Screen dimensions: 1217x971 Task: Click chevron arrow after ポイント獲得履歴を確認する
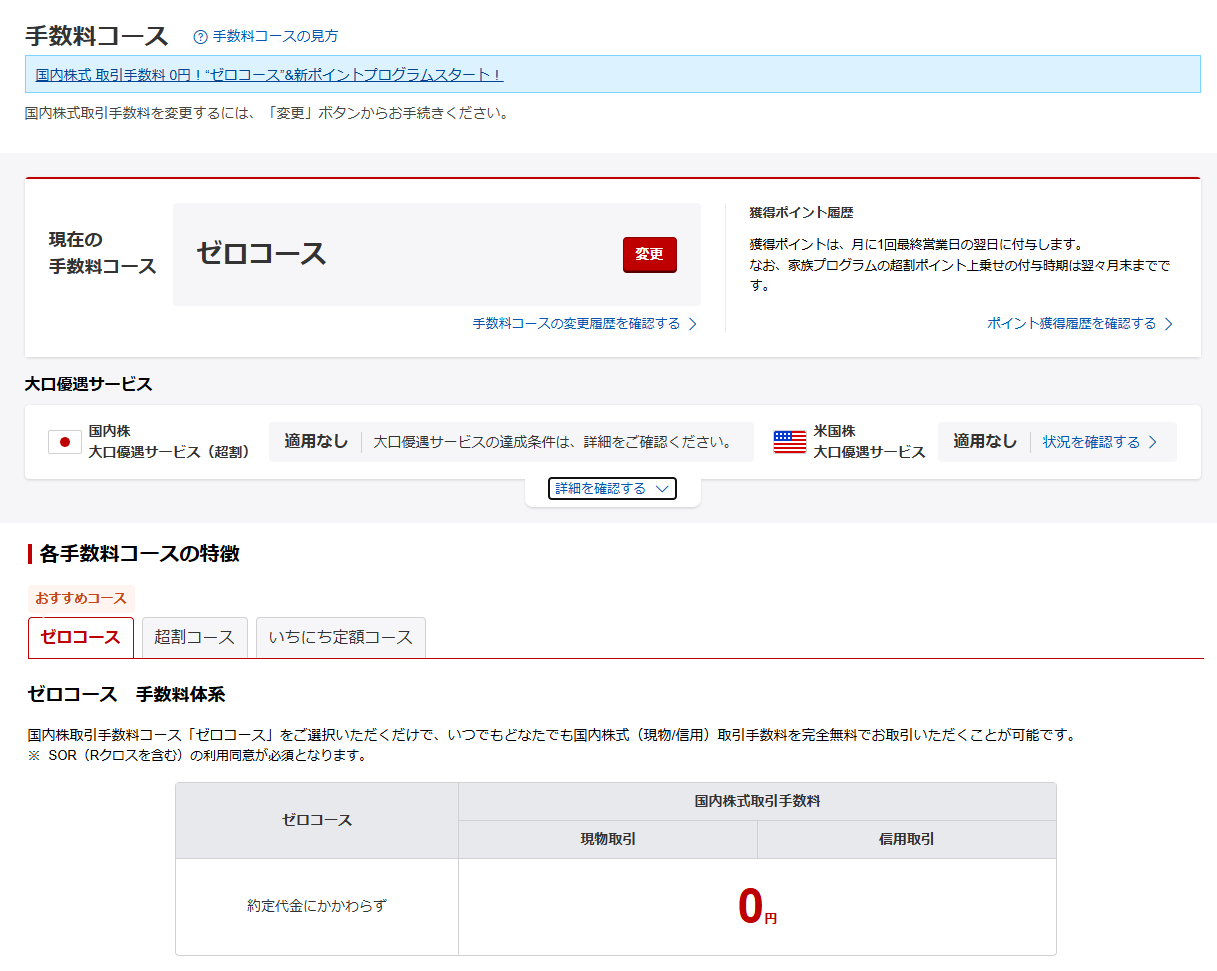click(1169, 324)
